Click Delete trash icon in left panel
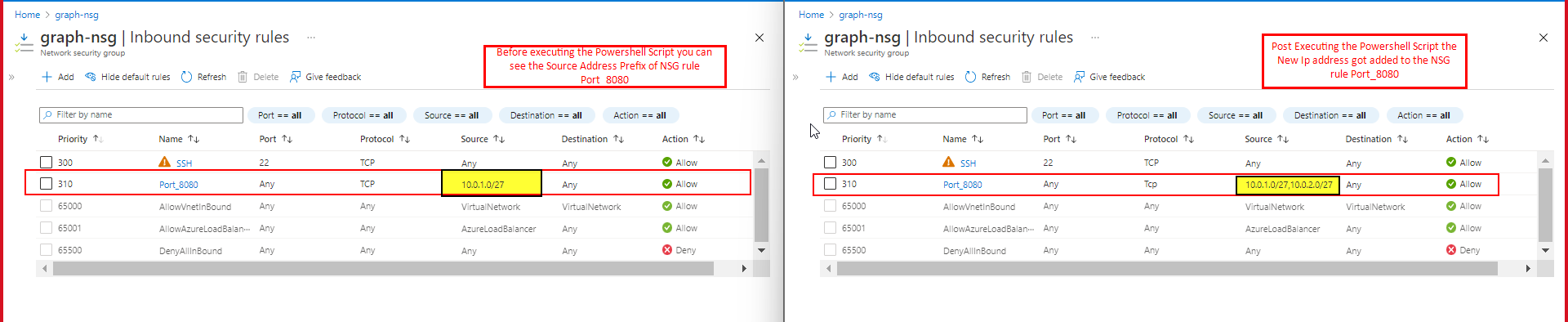This screenshot has height=322, width=1568. pos(243,77)
